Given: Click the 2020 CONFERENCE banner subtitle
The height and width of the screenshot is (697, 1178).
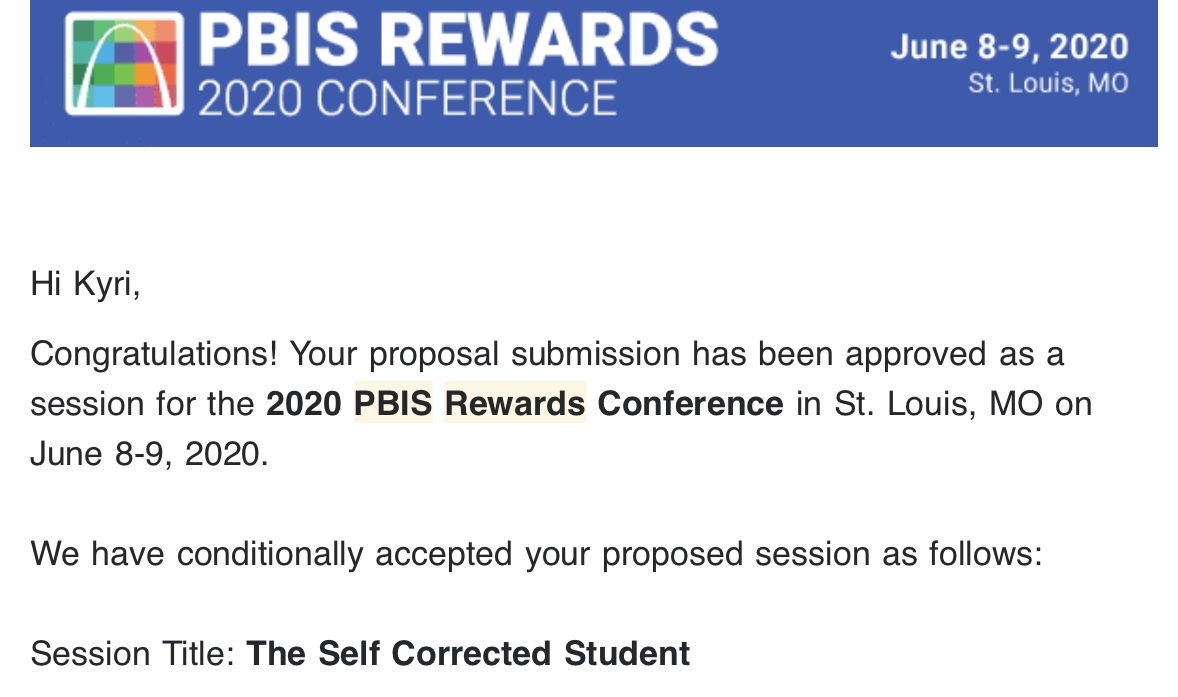Looking at the screenshot, I should click(407, 98).
